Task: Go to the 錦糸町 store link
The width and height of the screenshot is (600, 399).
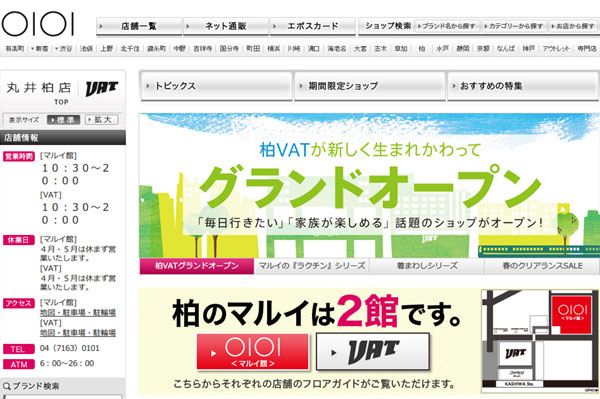Action: (x=157, y=49)
